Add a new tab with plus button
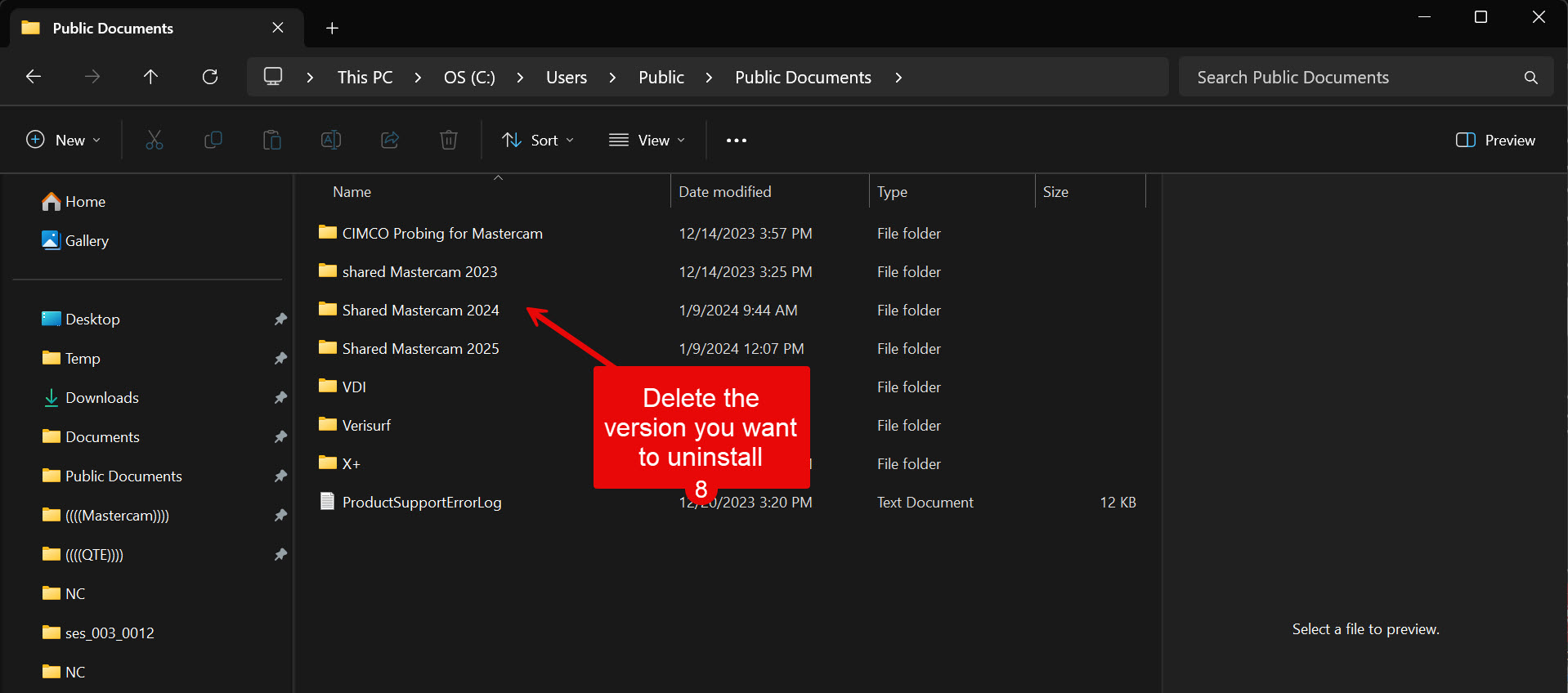The width and height of the screenshot is (1568, 693). pos(332,29)
